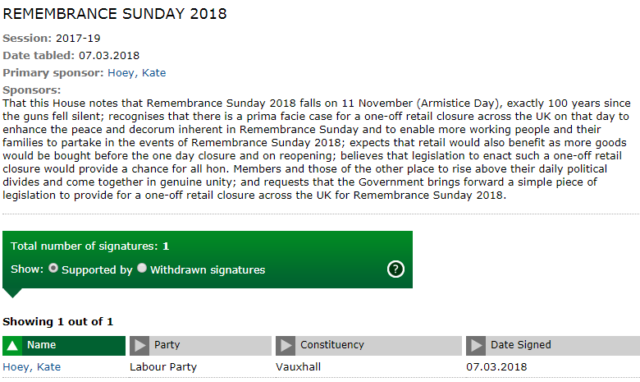Click the Party column sort arrow icon
The width and height of the screenshot is (640, 382).
[x=140, y=346]
